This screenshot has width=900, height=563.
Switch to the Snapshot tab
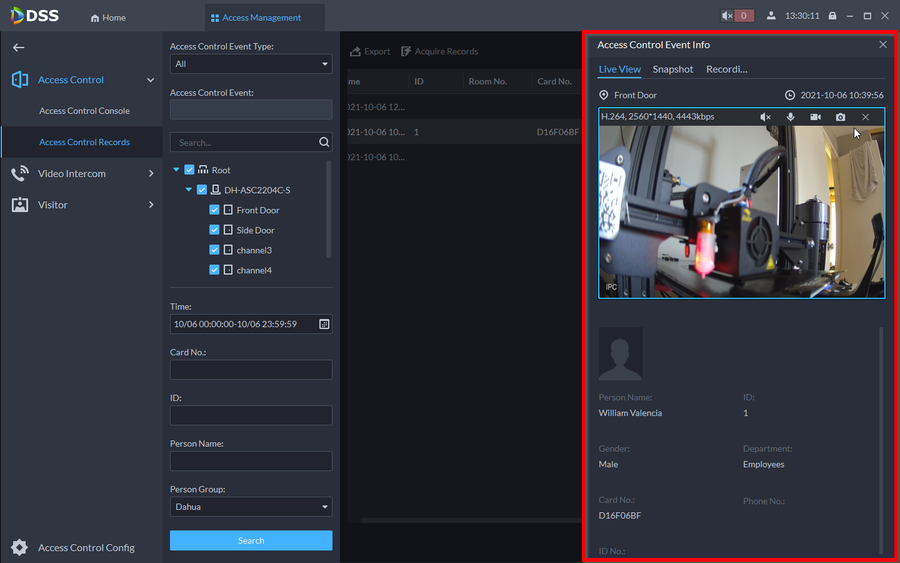click(673, 69)
